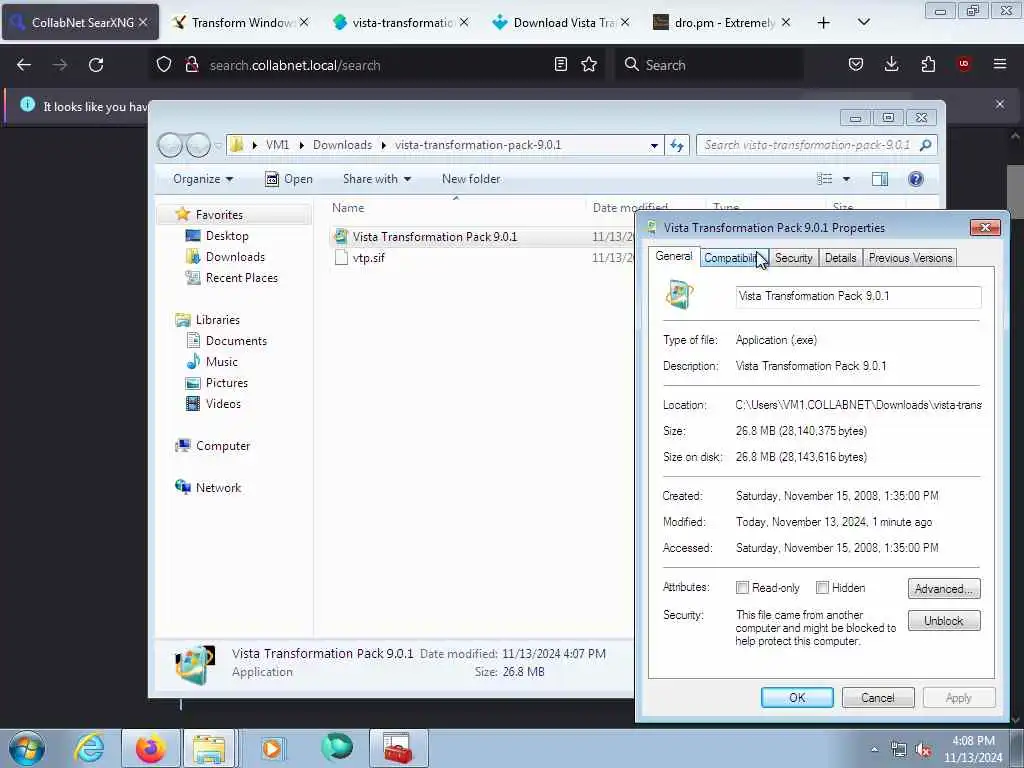Cancel the Properties dialog

(878, 697)
